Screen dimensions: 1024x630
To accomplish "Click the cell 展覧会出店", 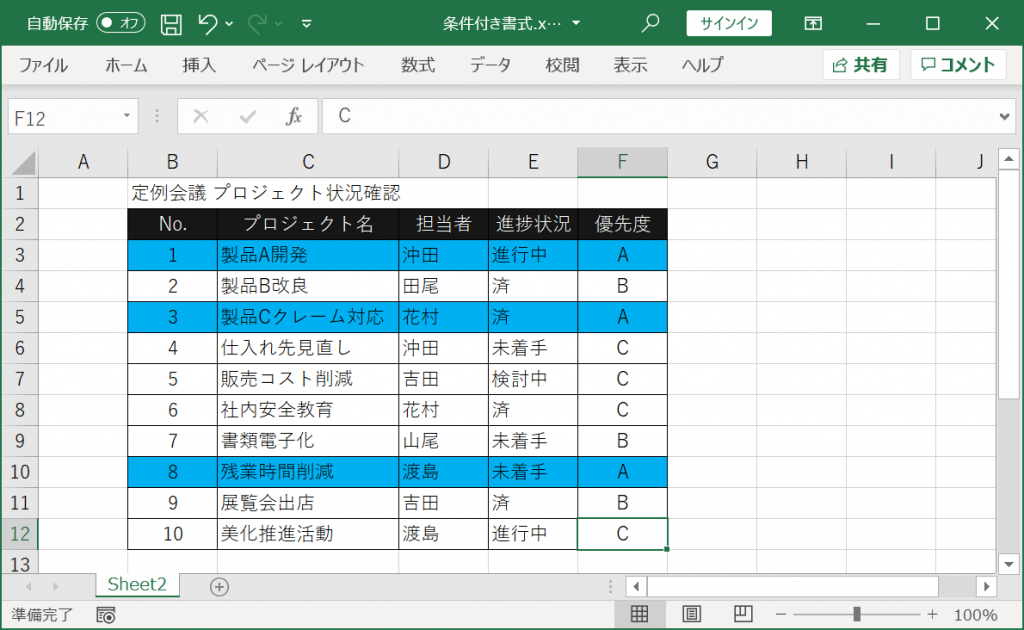I will pos(308,503).
